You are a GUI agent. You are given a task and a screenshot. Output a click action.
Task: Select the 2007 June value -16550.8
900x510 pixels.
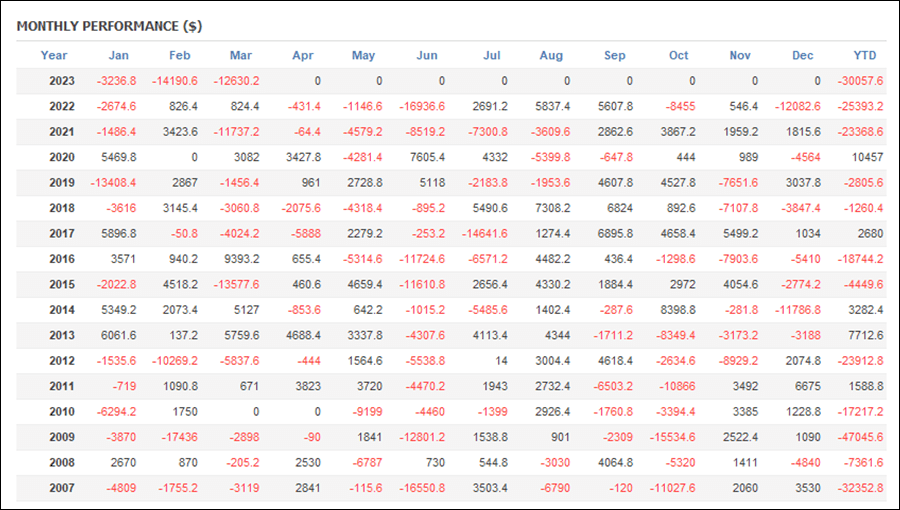[x=422, y=488]
